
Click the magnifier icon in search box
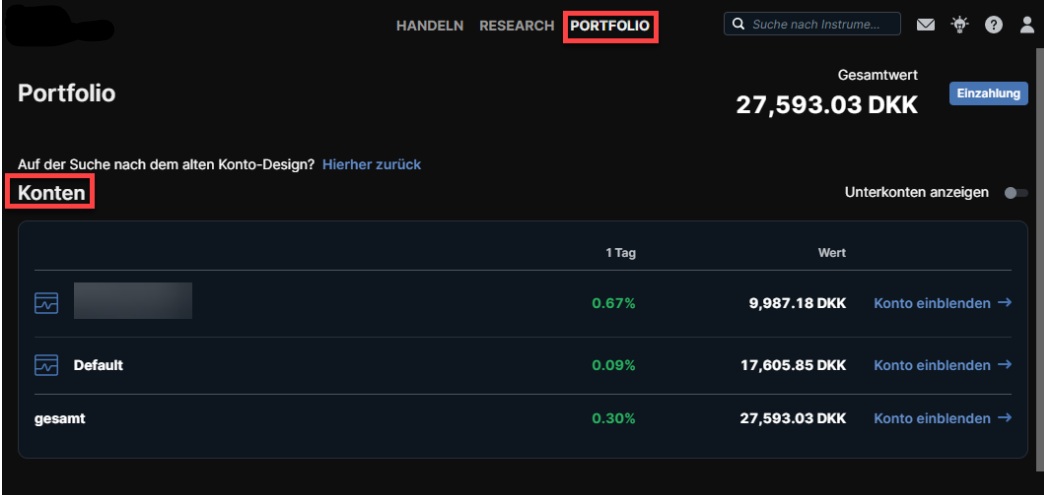739,24
